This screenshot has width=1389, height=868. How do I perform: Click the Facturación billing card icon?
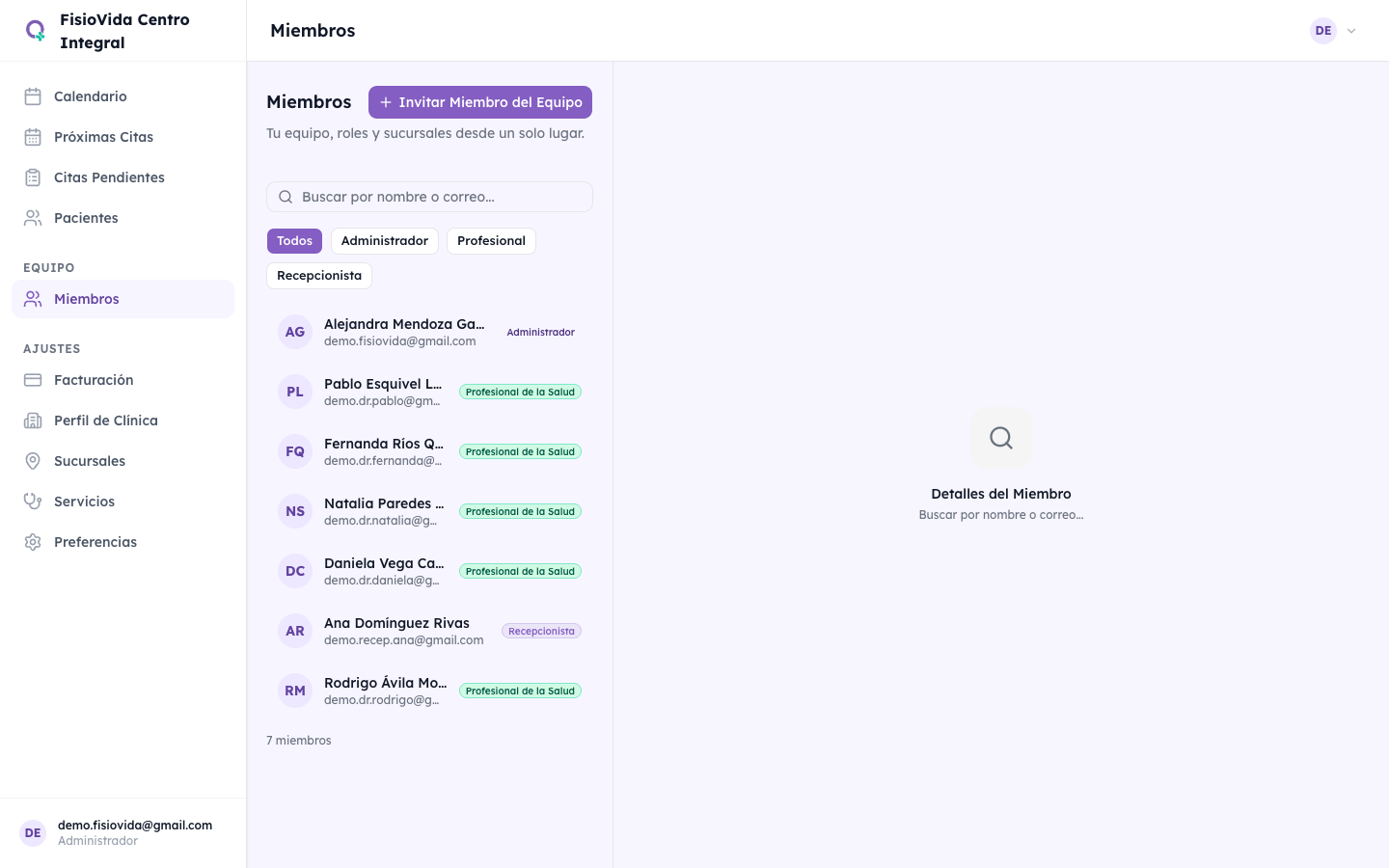pos(33,380)
